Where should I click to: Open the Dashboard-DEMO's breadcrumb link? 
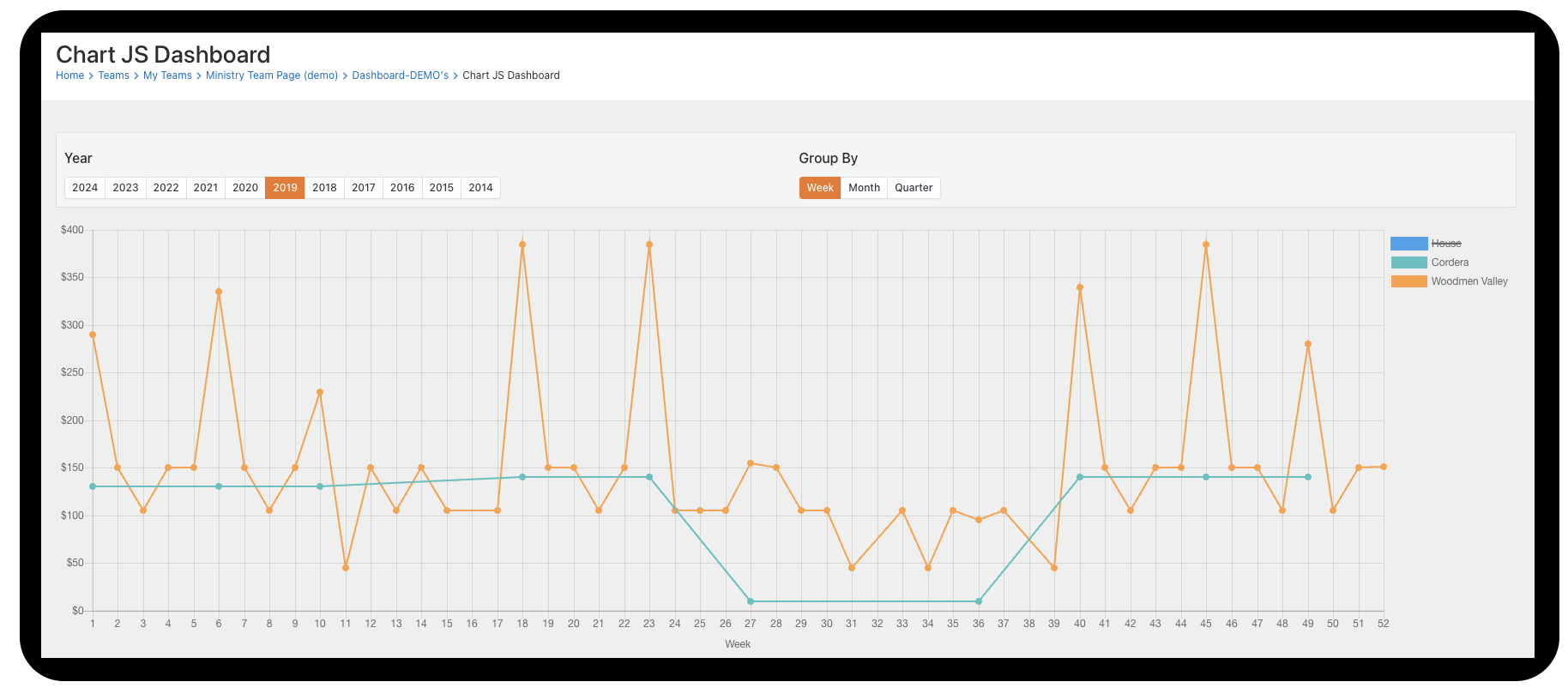[x=400, y=75]
